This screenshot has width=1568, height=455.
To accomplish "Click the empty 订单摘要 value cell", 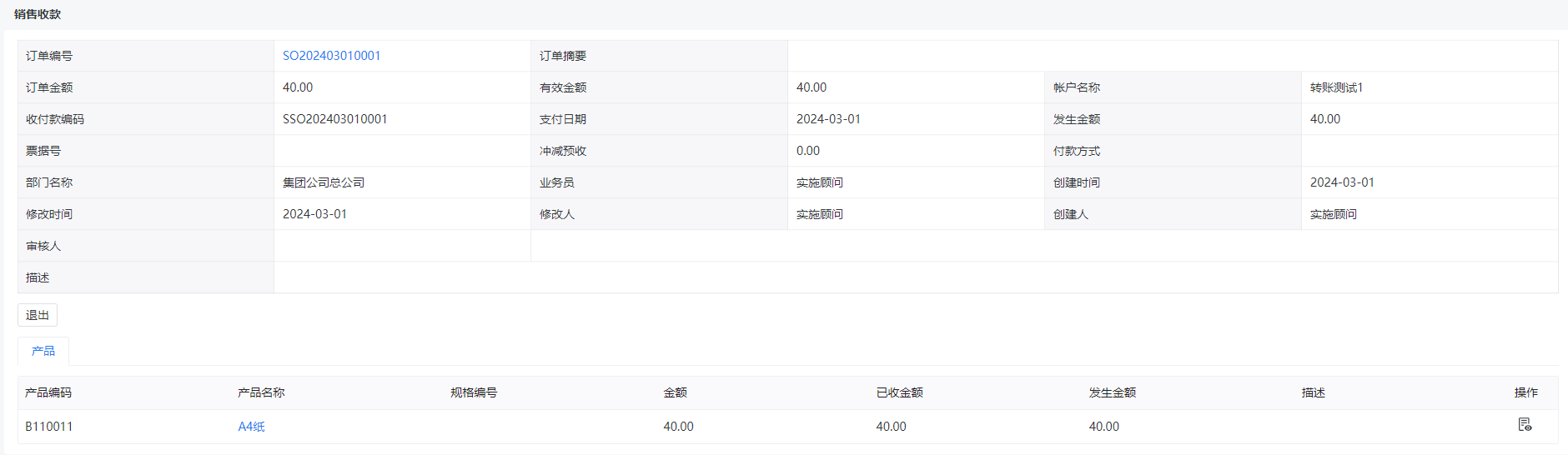I will (x=1173, y=56).
